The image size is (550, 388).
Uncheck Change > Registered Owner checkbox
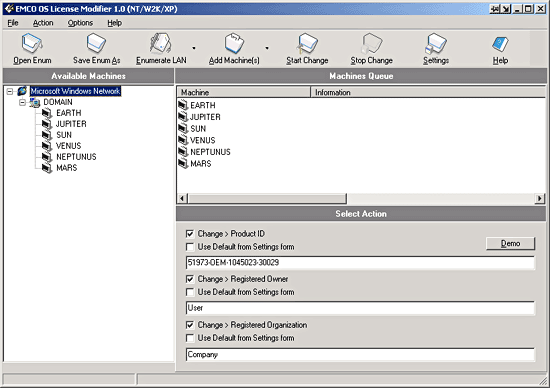190,279
